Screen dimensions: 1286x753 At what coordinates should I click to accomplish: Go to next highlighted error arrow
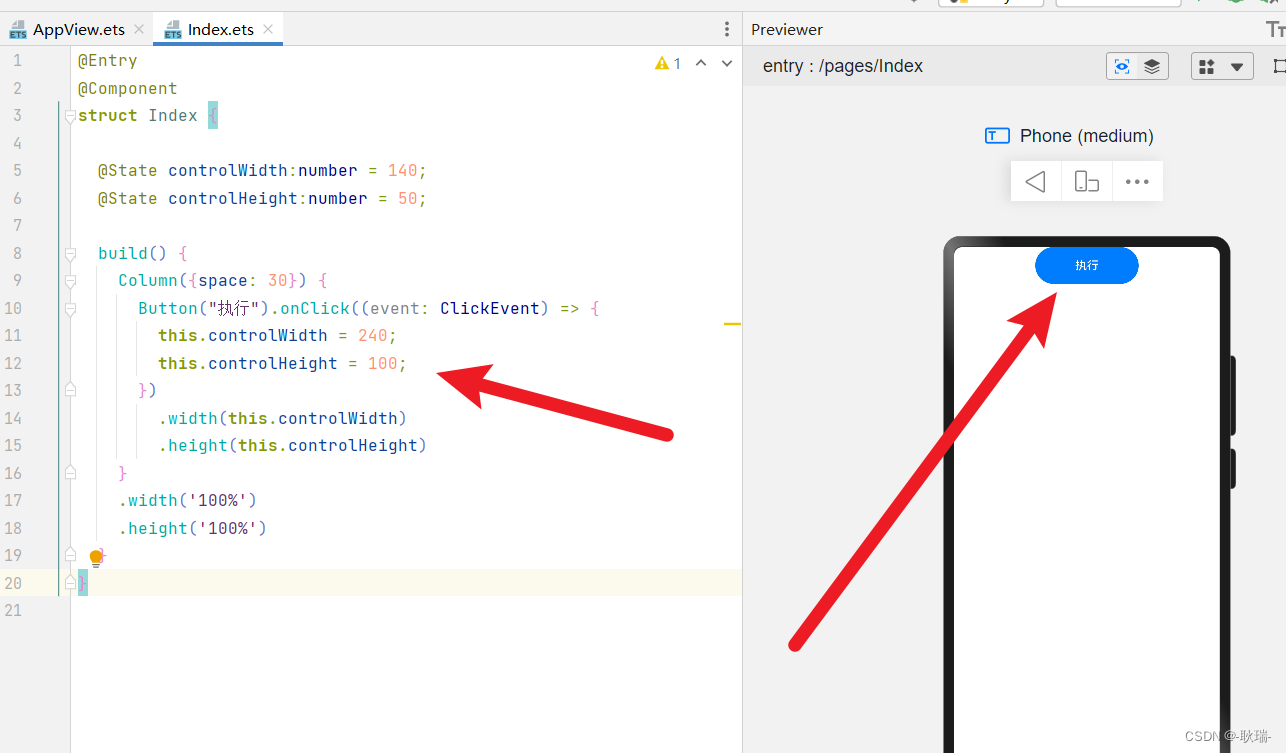(727, 64)
